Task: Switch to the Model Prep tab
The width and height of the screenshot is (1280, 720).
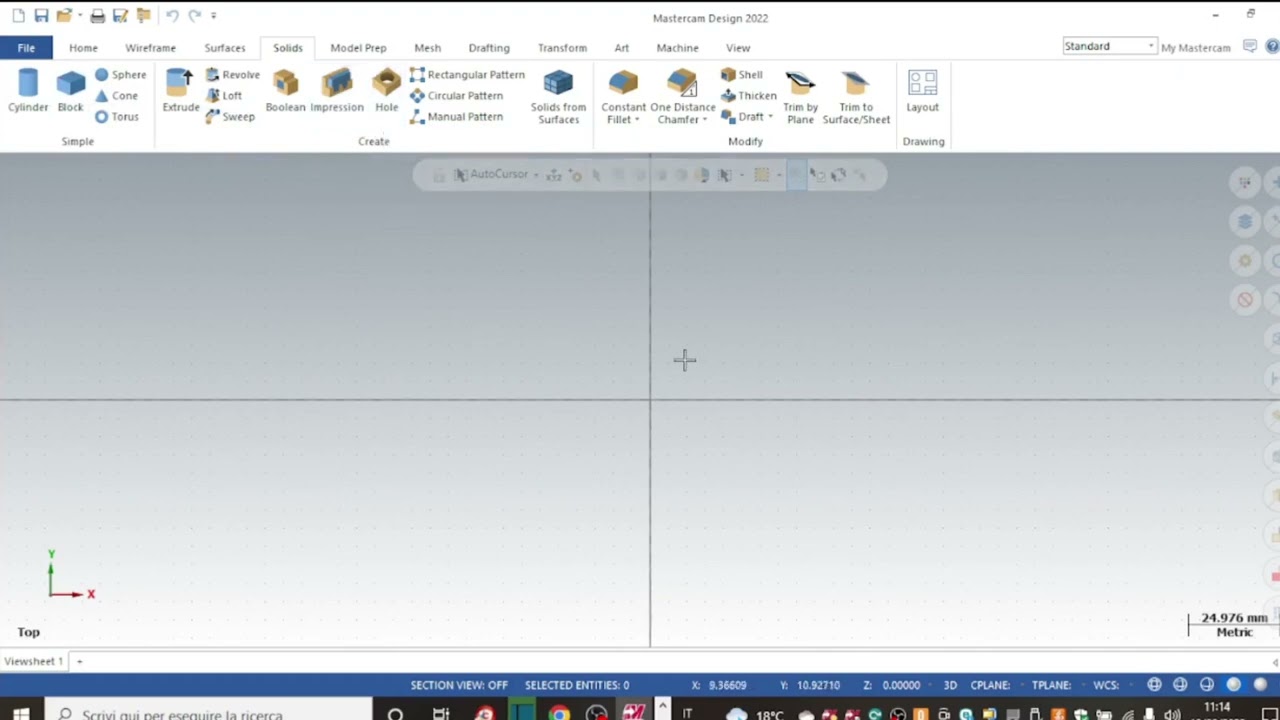Action: pyautogui.click(x=358, y=48)
